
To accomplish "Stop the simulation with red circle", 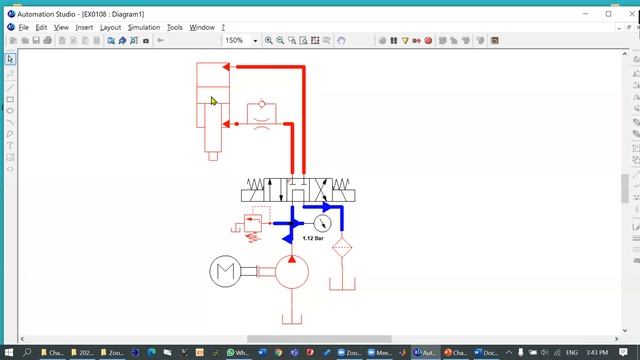I will [x=428, y=40].
